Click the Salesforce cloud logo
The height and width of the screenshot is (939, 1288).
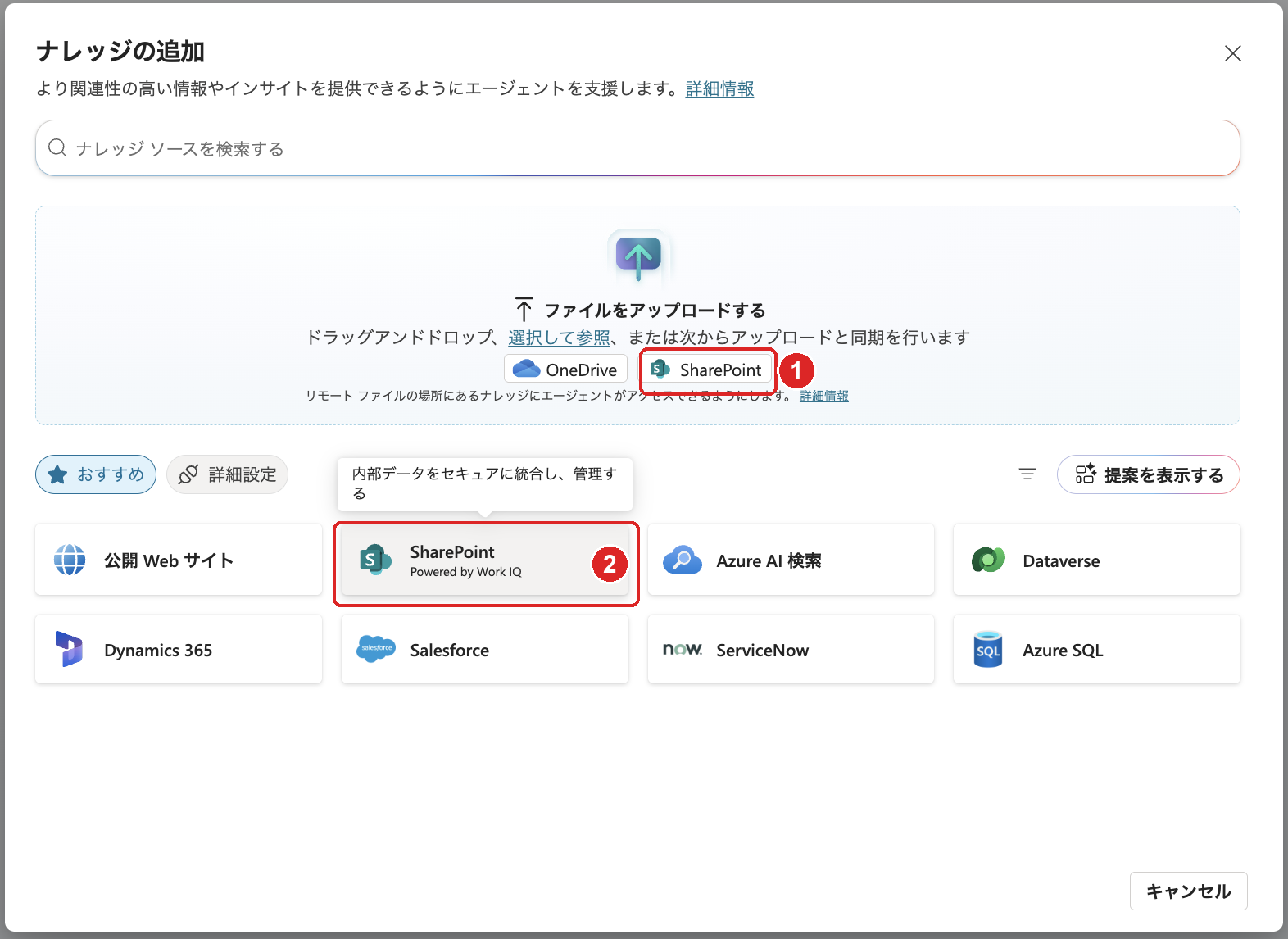point(376,649)
